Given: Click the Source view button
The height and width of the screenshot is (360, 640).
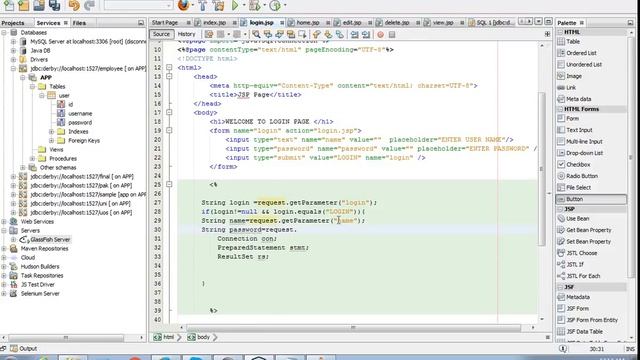Looking at the screenshot, I should point(161,34).
